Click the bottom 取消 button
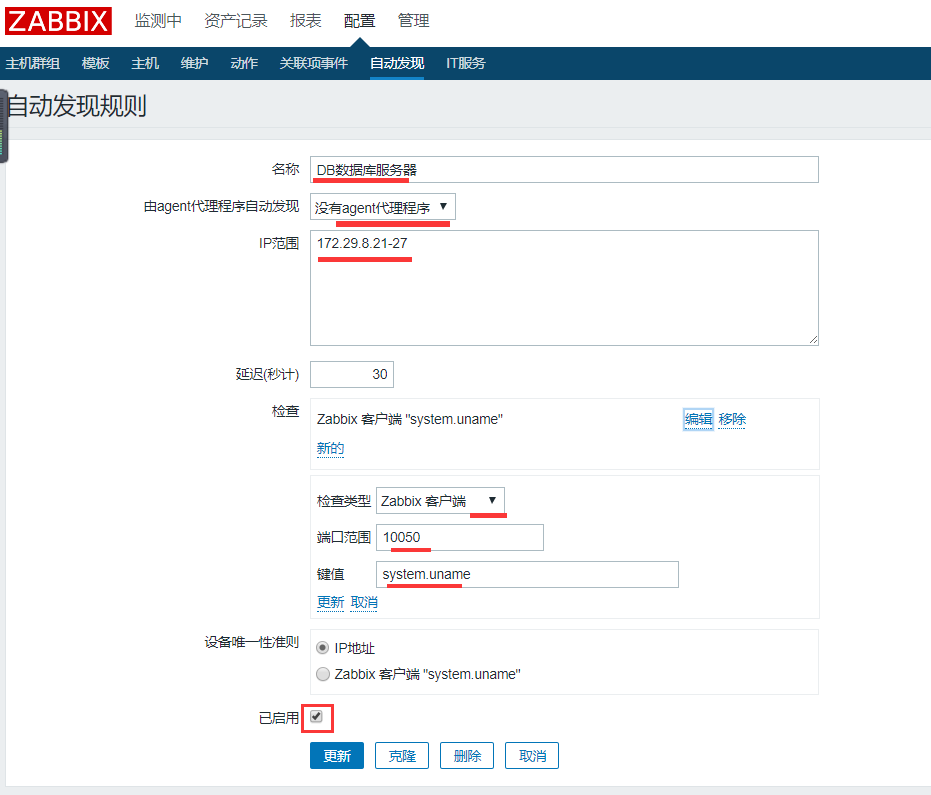931x795 pixels. click(532, 756)
